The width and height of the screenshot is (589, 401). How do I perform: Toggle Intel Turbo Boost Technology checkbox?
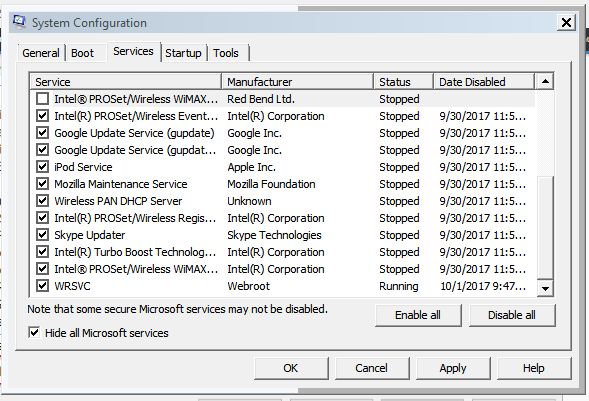coord(42,252)
